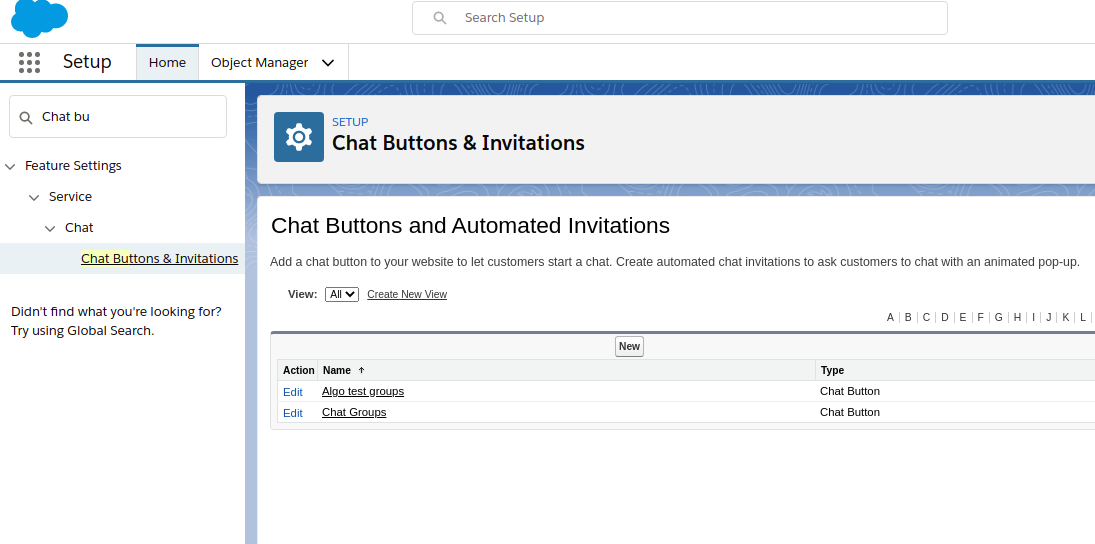
Task: Open the Object Manager dropdown chevron
Action: (328, 63)
